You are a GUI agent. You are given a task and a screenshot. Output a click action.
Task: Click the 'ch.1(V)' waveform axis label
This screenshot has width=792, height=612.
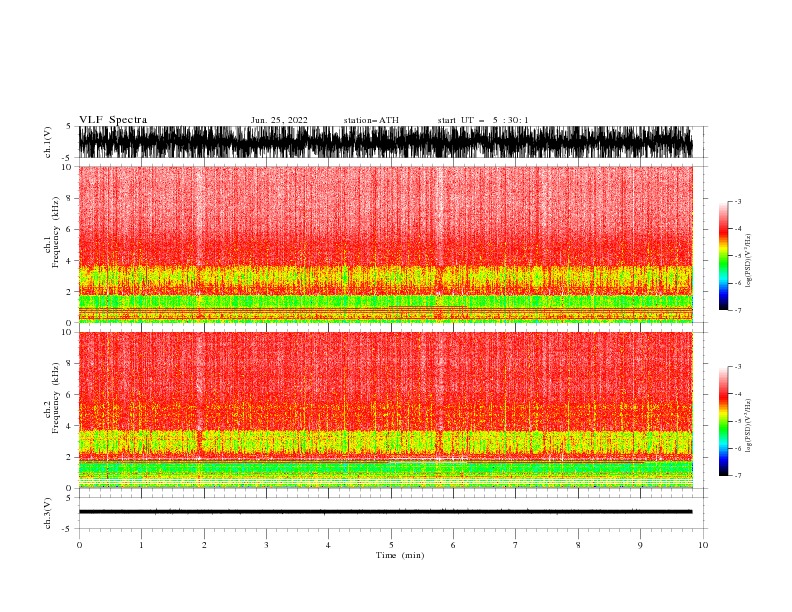click(x=48, y=142)
